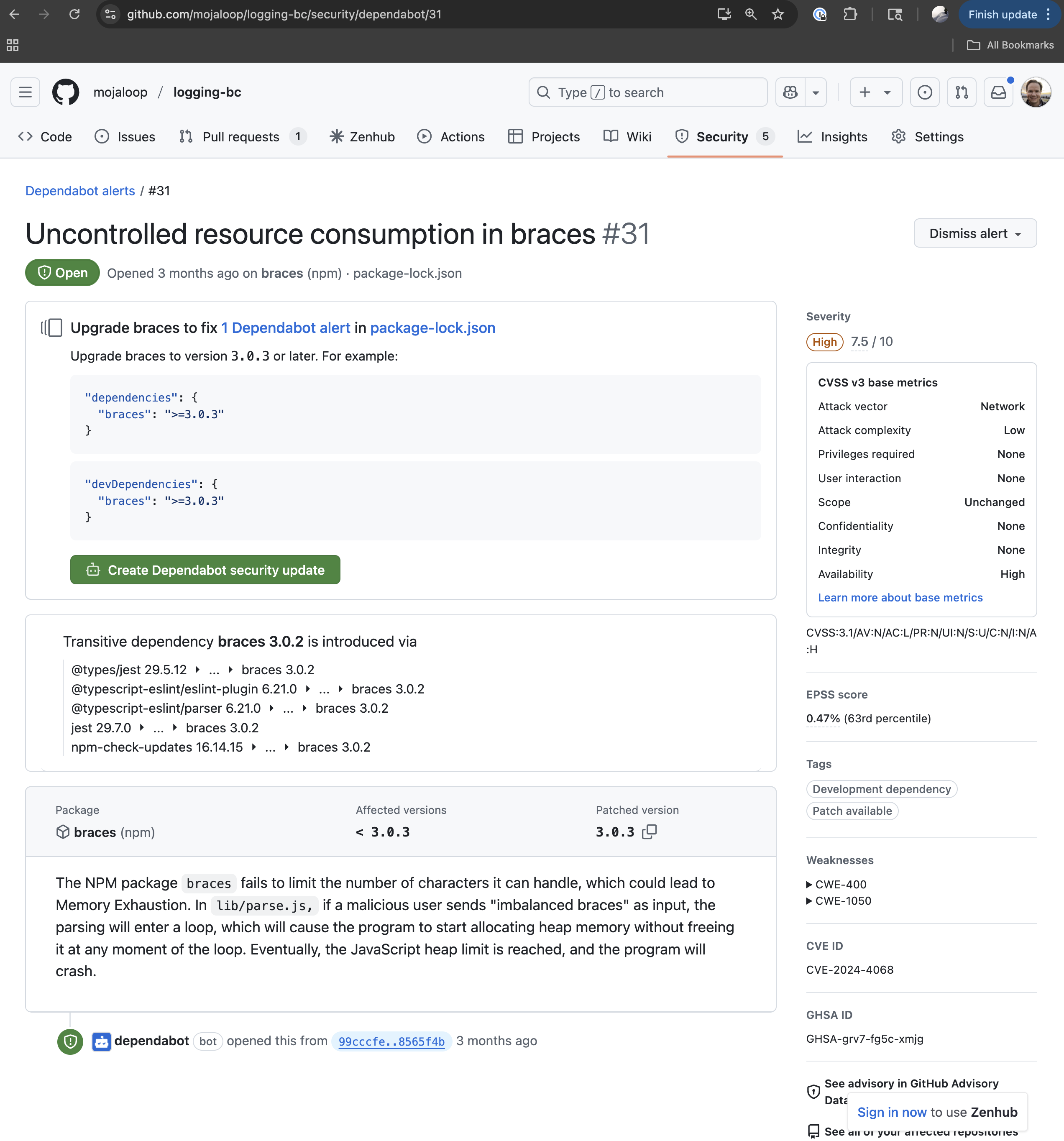This screenshot has width=1064, height=1141.
Task: Open See advisory in GitHub Advisory link
Action: tap(911, 1091)
